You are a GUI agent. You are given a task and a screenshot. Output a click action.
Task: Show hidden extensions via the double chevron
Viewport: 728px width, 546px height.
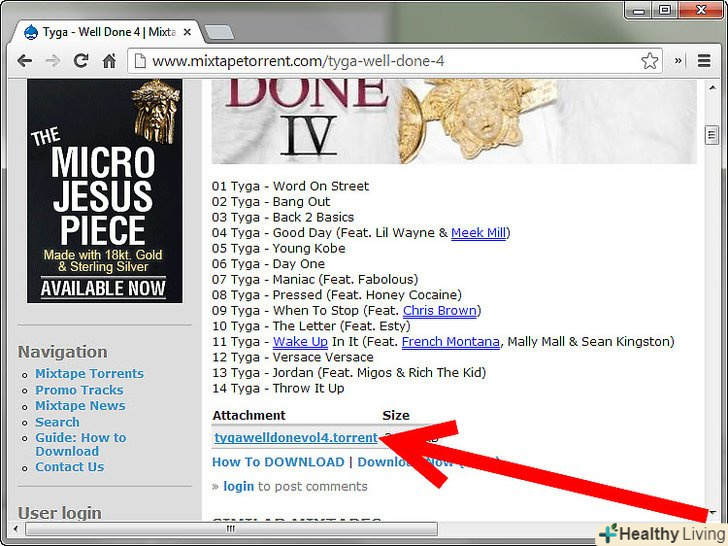[678, 61]
